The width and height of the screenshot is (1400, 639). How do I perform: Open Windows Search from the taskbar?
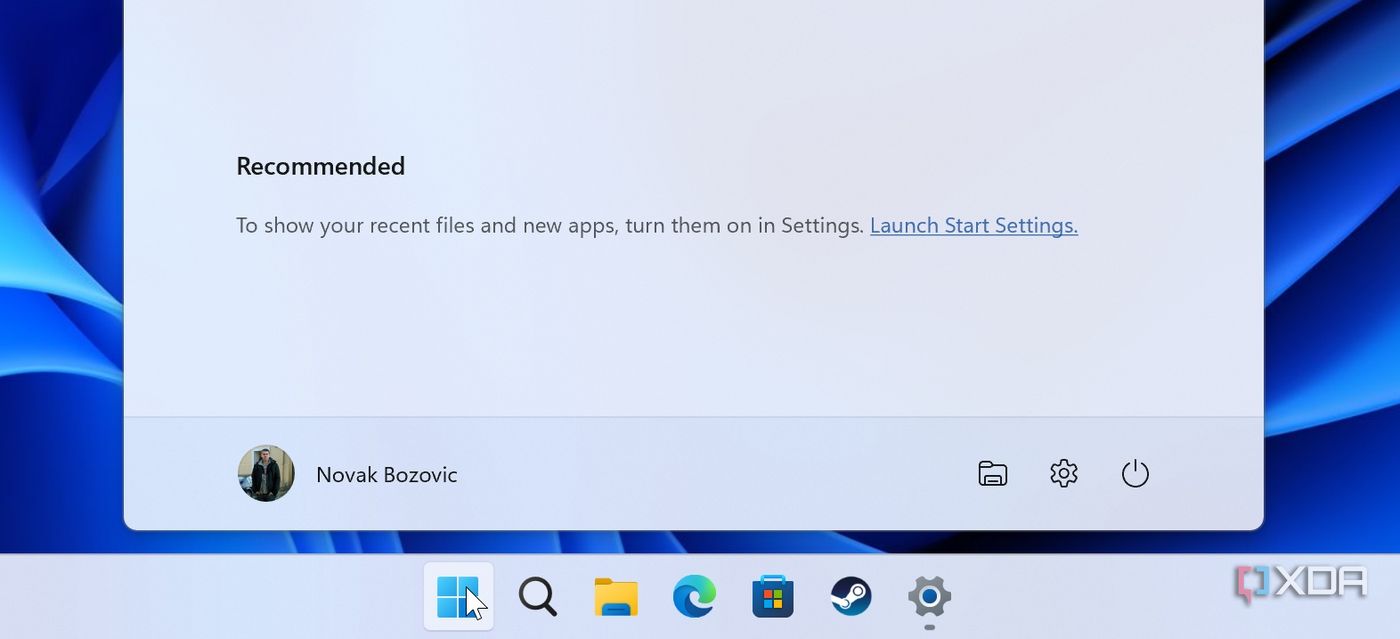tap(537, 596)
